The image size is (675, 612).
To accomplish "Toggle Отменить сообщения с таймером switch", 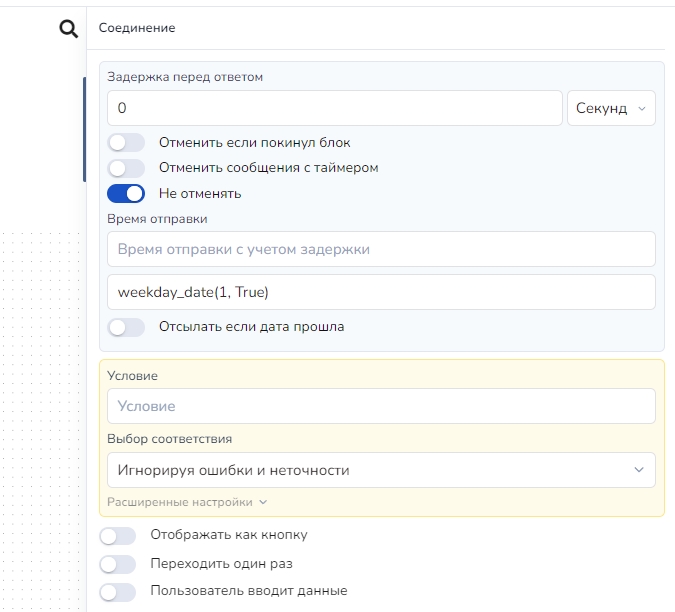I will [x=126, y=168].
